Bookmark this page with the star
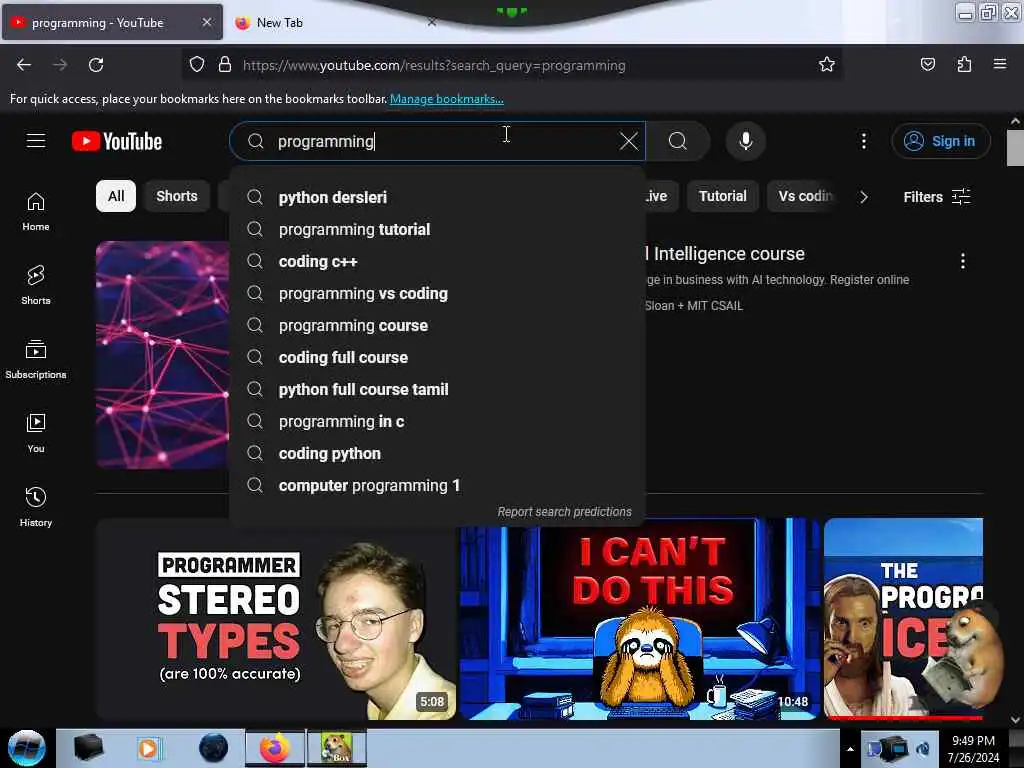 [827, 65]
